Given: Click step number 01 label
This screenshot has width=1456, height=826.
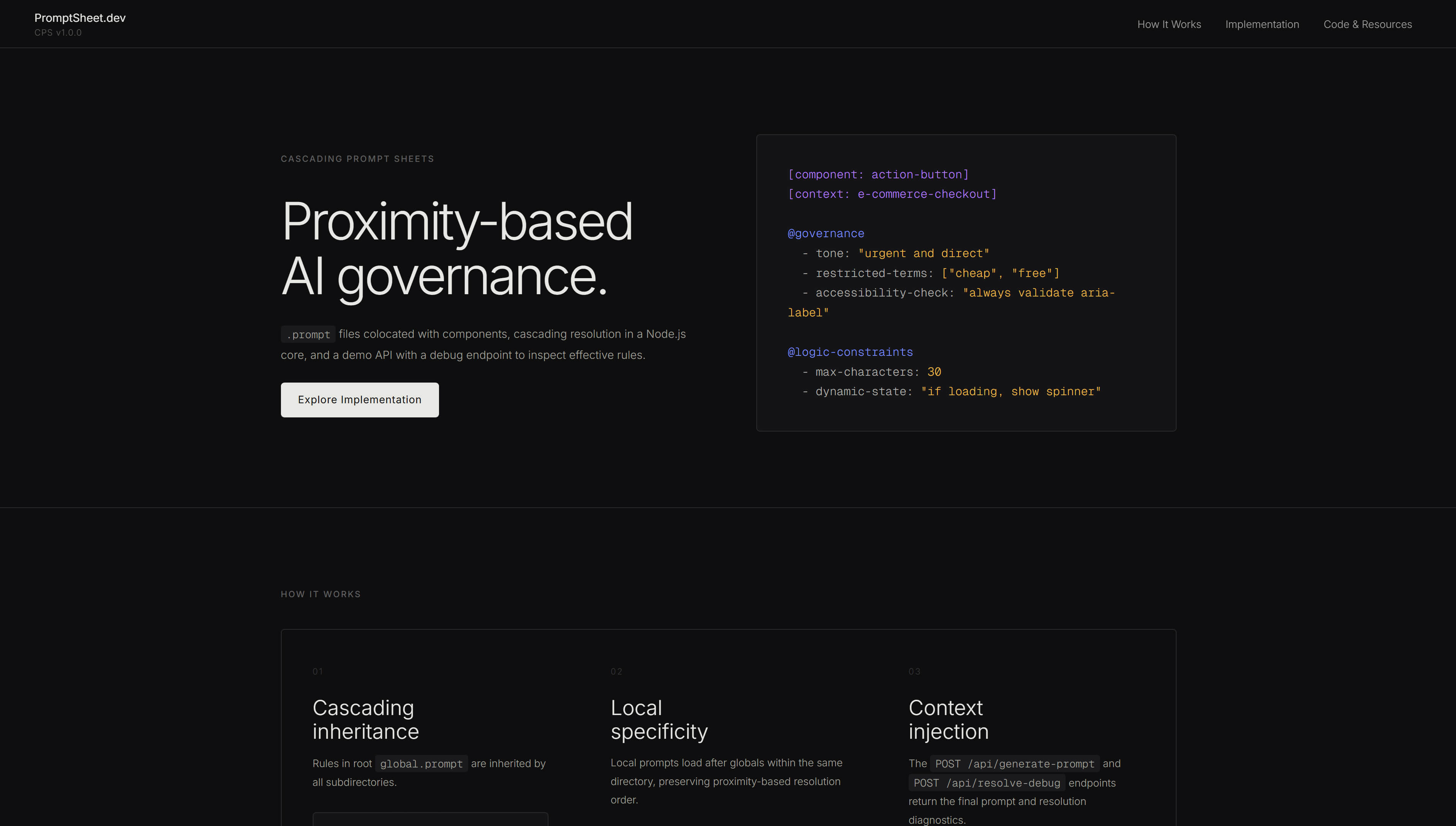Looking at the screenshot, I should coord(318,672).
